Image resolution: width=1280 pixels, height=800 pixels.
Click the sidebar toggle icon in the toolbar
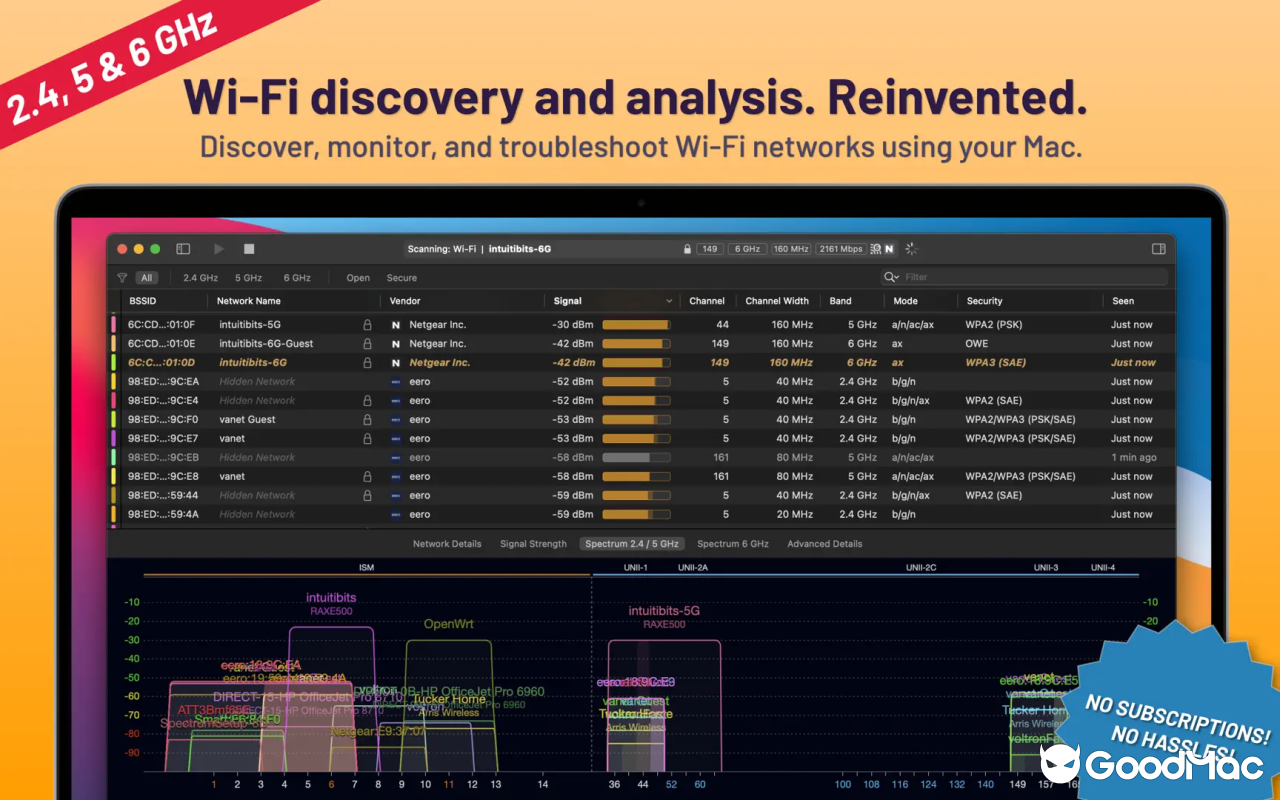point(183,249)
